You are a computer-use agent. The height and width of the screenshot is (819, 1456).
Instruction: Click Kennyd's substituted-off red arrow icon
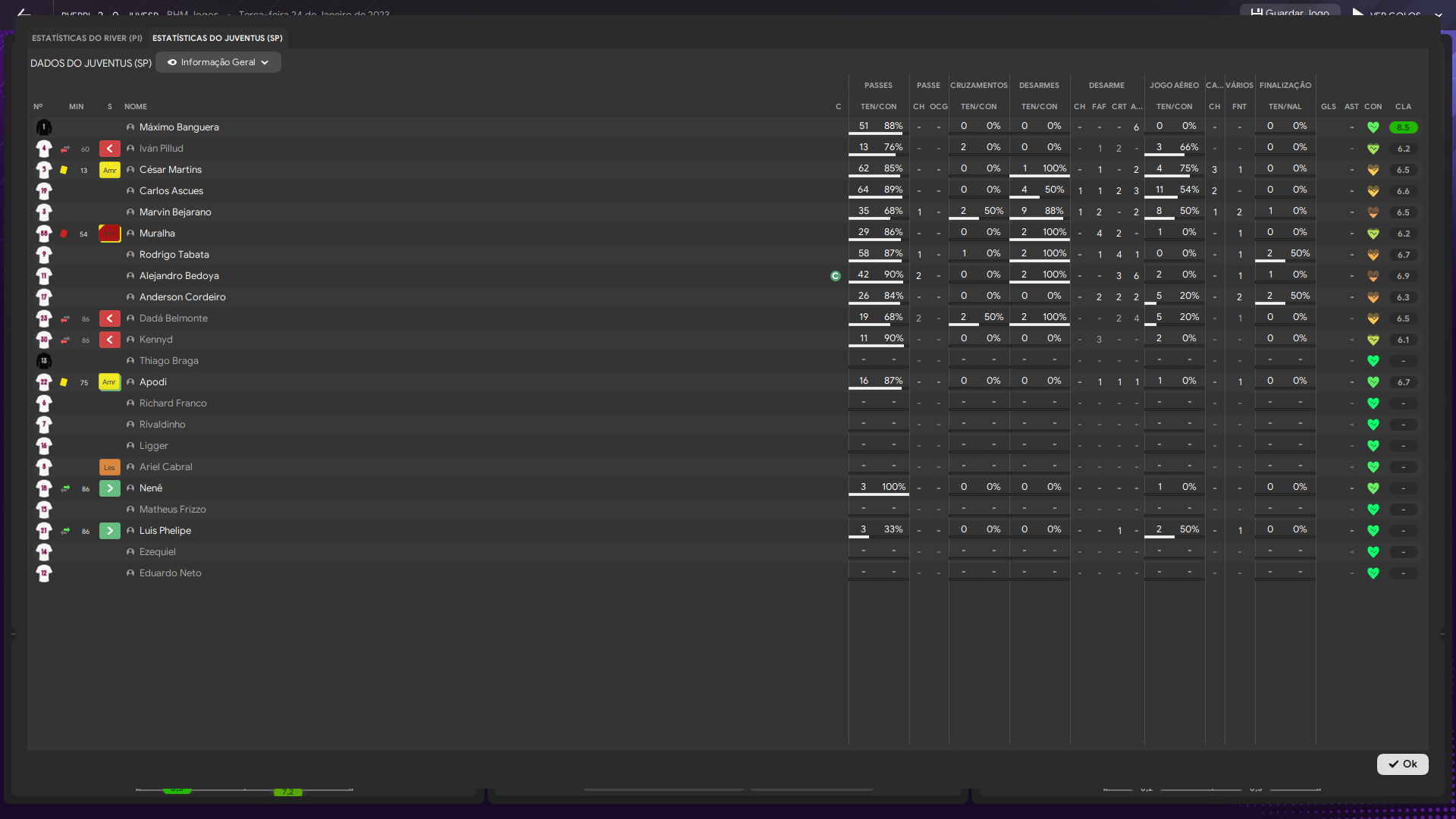click(x=110, y=340)
